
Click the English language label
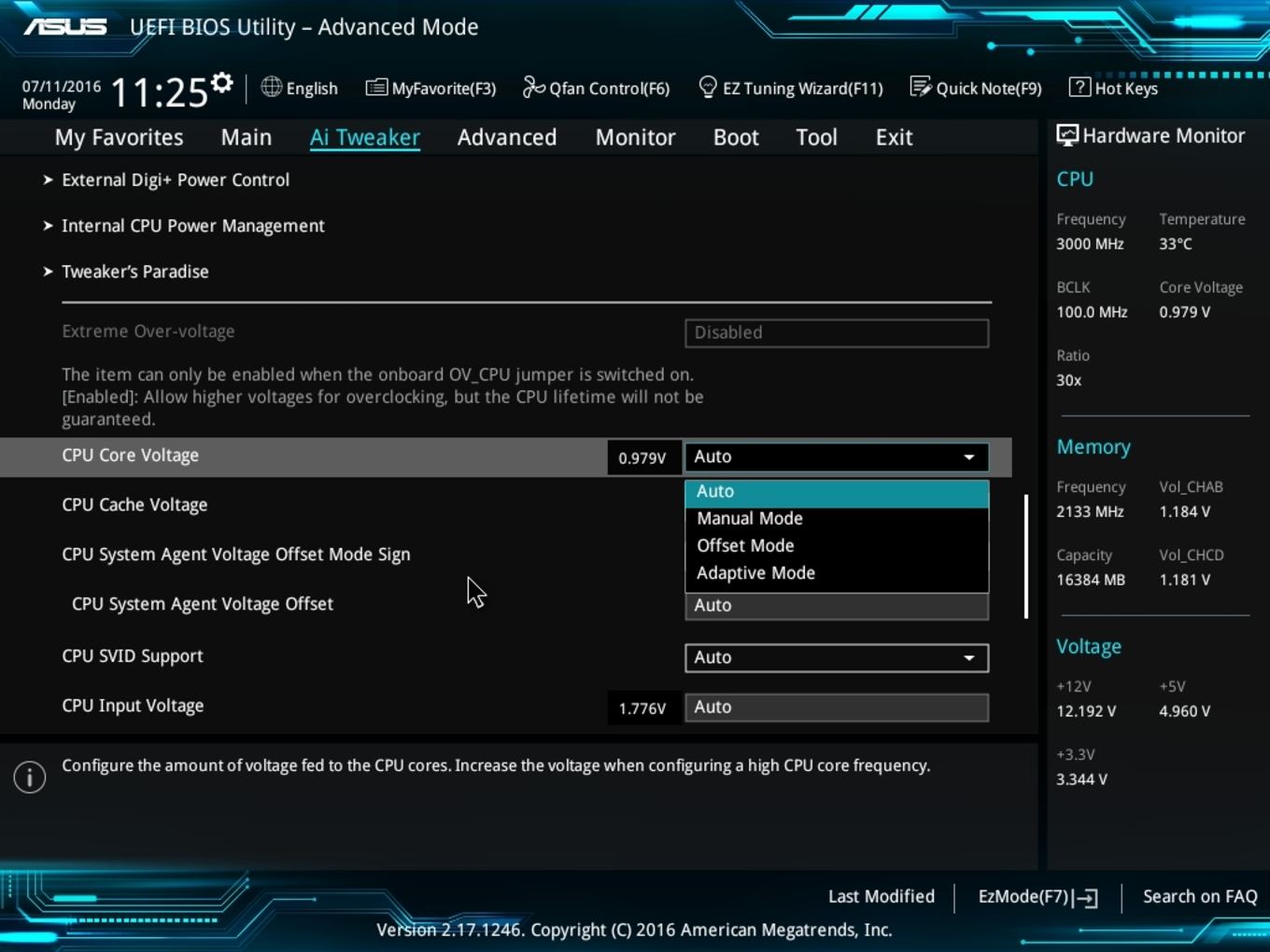pos(312,89)
